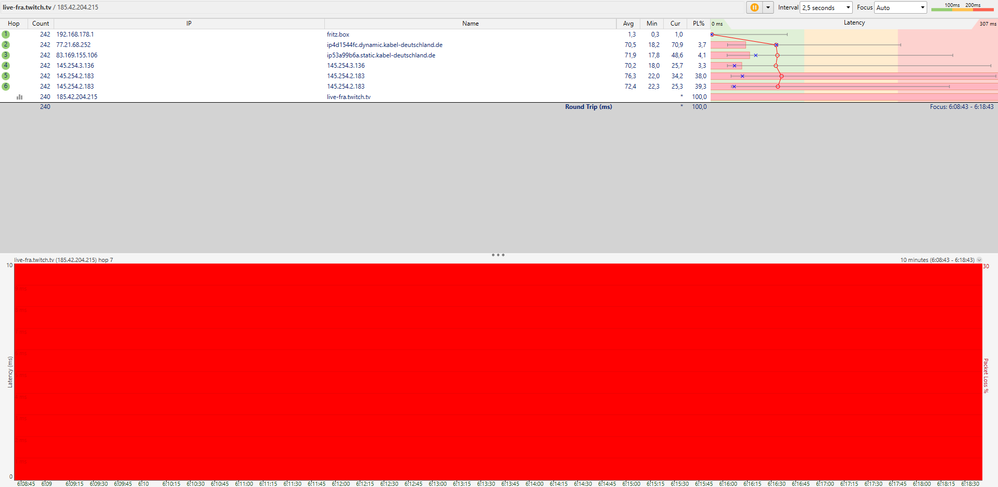Image resolution: width=998 pixels, height=487 pixels.
Task: Select IP 83.169.155.106
Action: coord(77,55)
